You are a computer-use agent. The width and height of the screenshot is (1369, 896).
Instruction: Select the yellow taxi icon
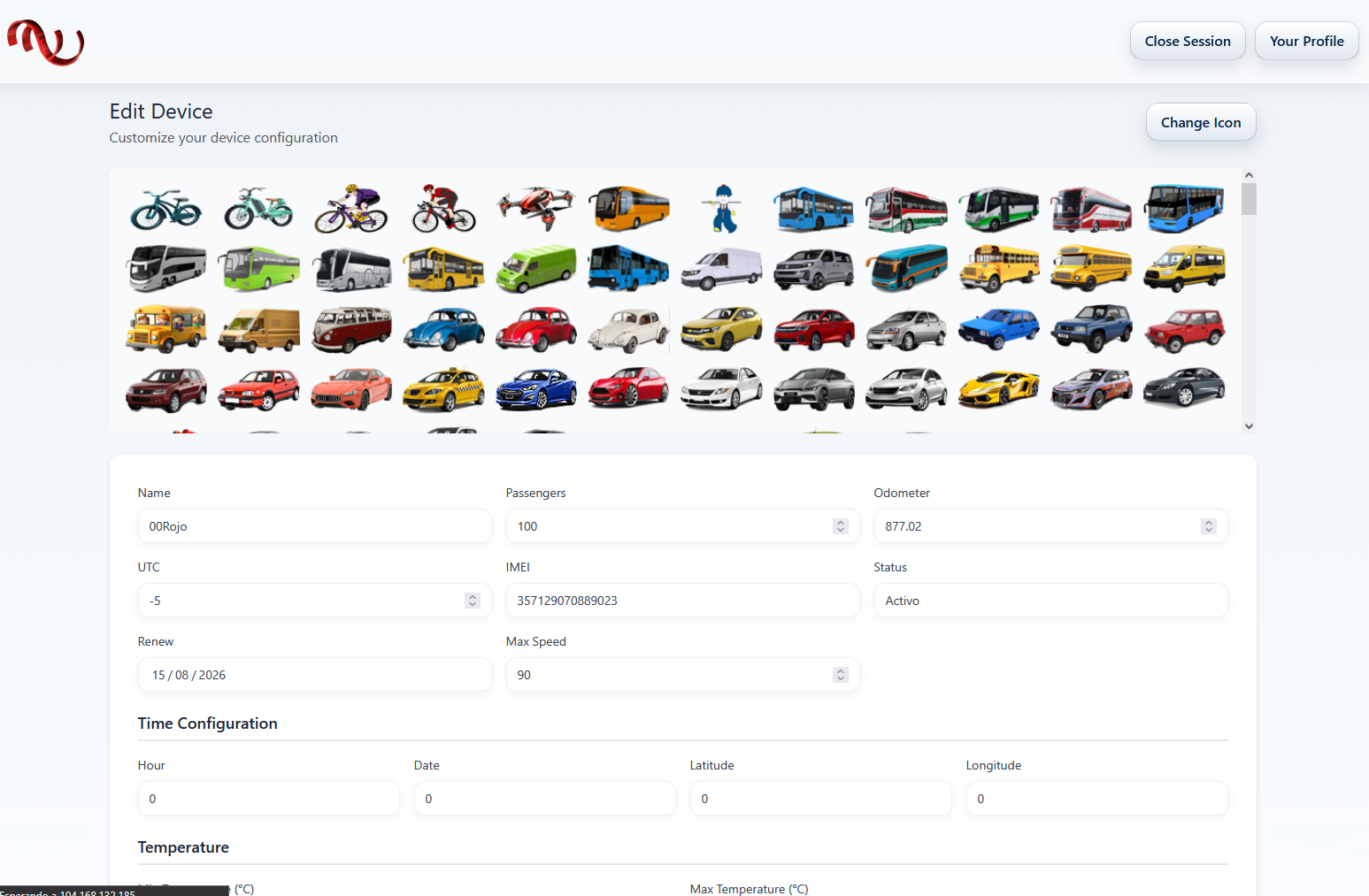[x=443, y=390]
